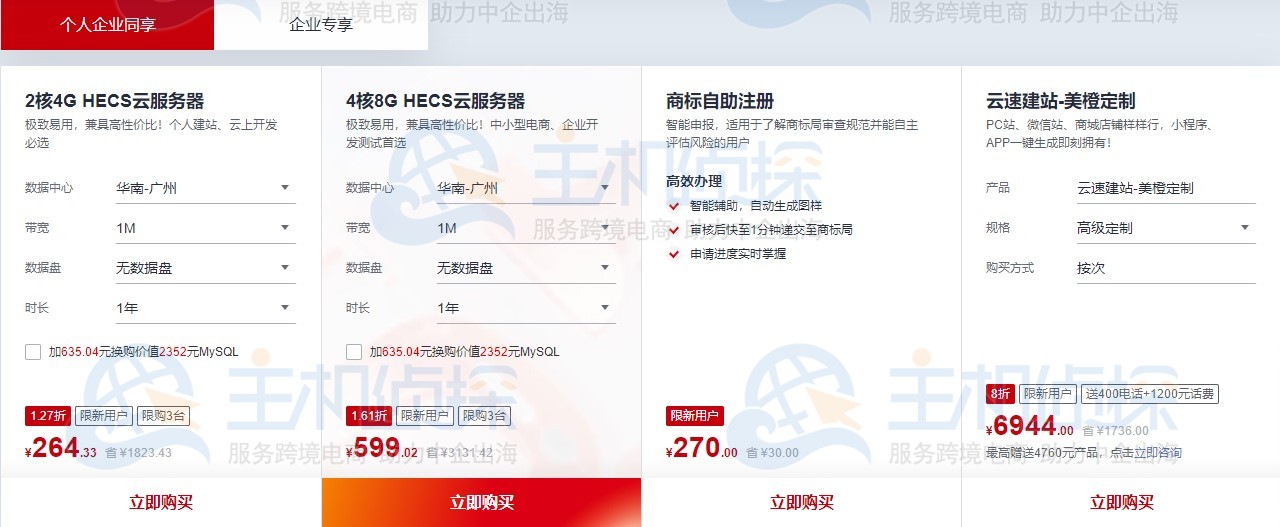The height and width of the screenshot is (527, 1280).
Task: Expand 带宽 dropdown in 2核4G card
Action: coord(205,228)
